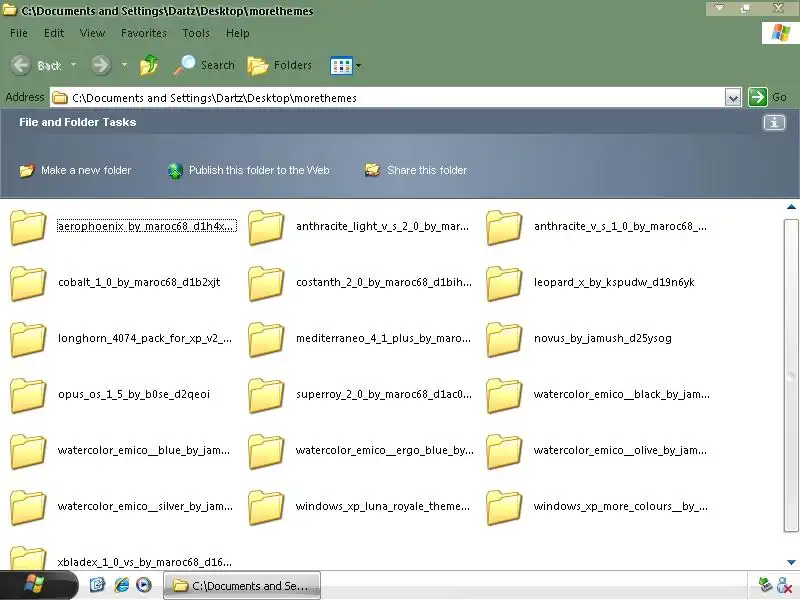Select the anthracite_v_s_1_0 folder icon
The width and height of the screenshot is (800, 600).
pyautogui.click(x=504, y=228)
